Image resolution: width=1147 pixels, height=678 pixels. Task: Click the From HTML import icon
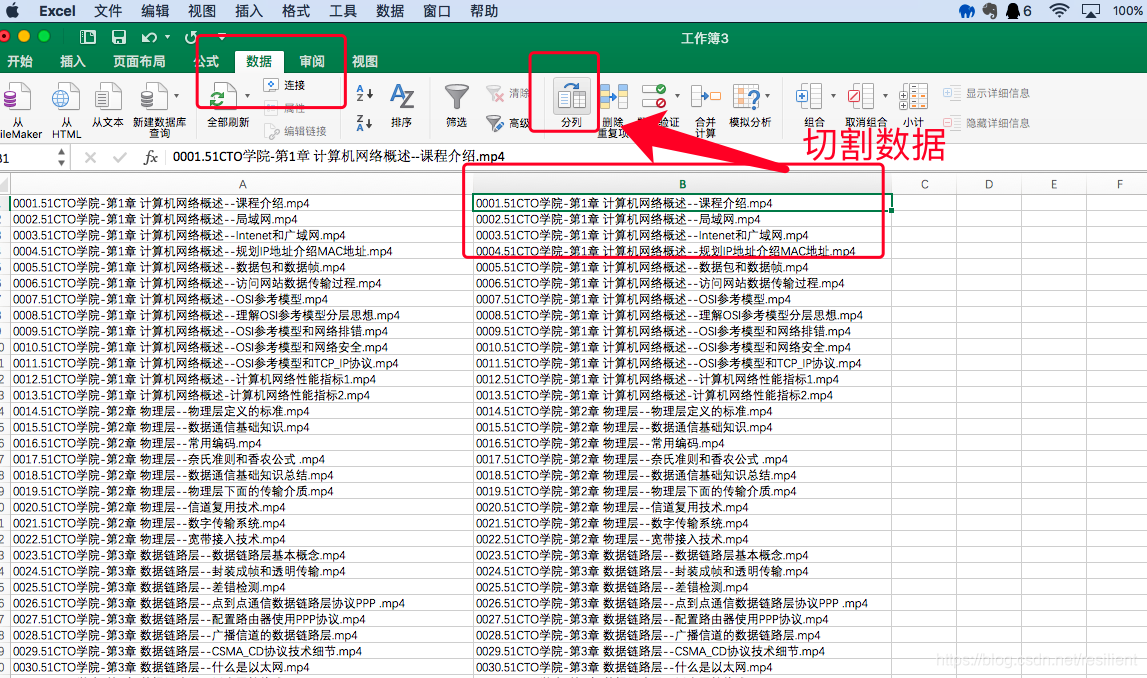(x=66, y=98)
